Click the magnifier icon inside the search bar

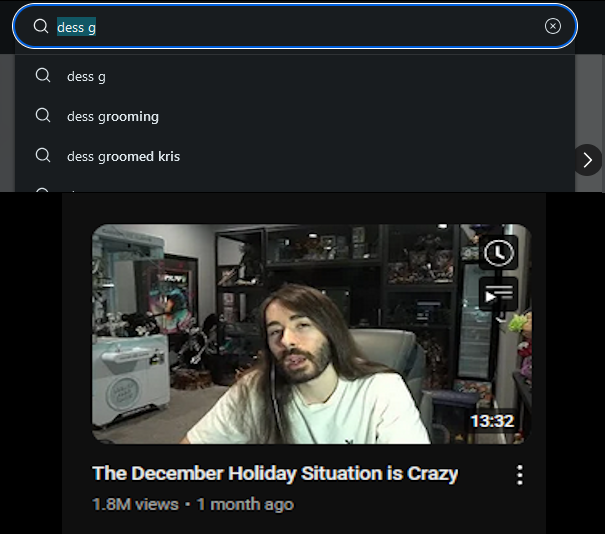(41, 26)
